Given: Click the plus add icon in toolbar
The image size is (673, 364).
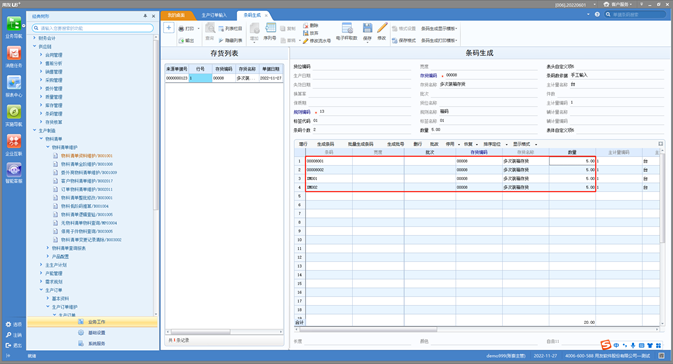Looking at the screenshot, I should pyautogui.click(x=169, y=28).
